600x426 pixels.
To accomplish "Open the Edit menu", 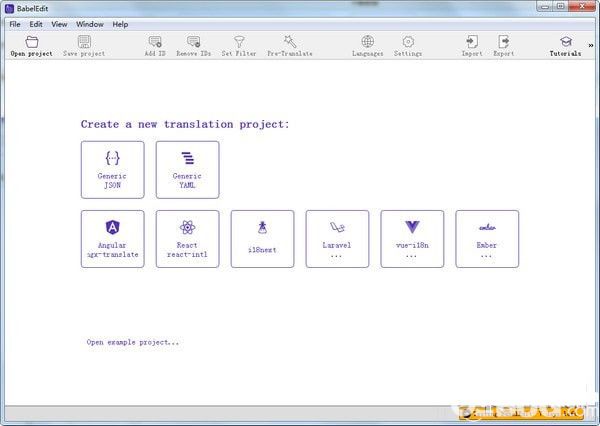I will (36, 24).
